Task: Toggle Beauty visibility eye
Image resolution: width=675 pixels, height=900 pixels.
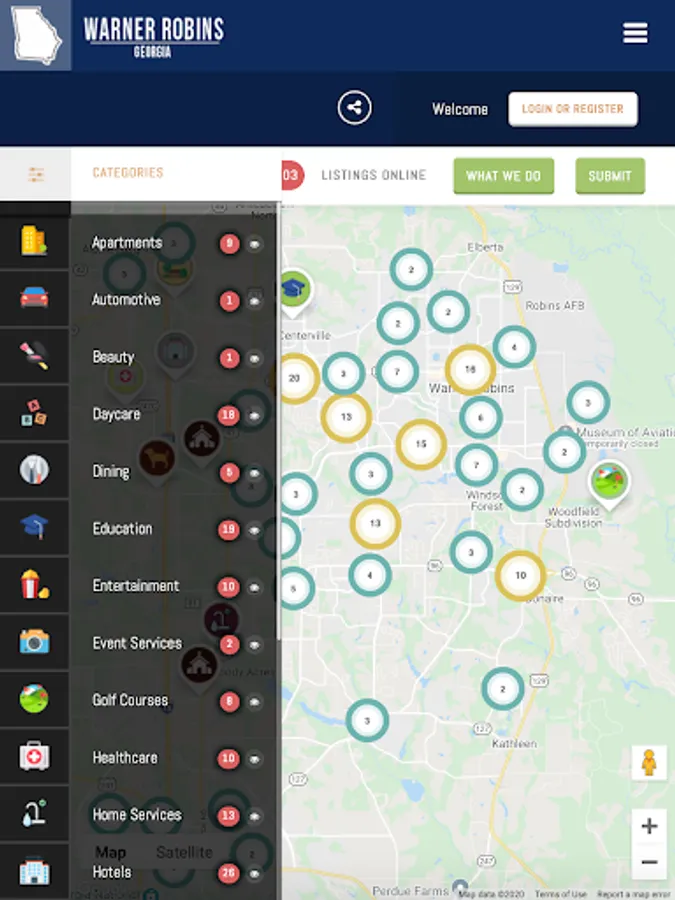Action: point(254,358)
